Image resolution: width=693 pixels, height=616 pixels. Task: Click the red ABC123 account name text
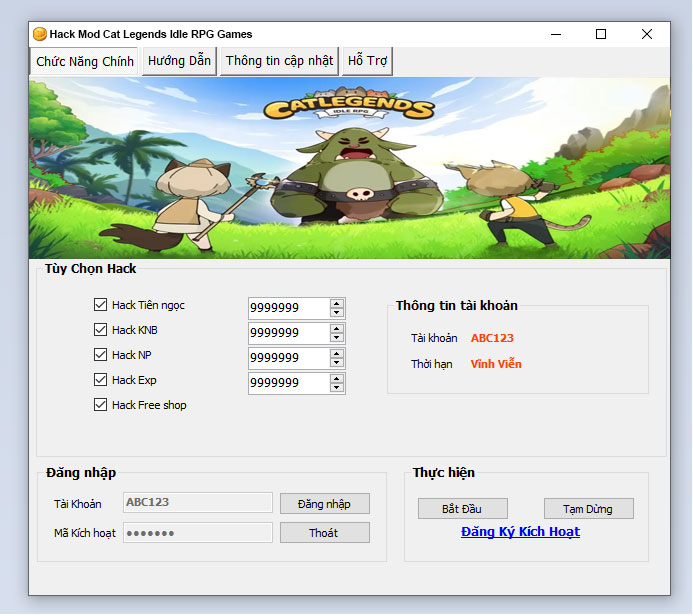pos(492,338)
